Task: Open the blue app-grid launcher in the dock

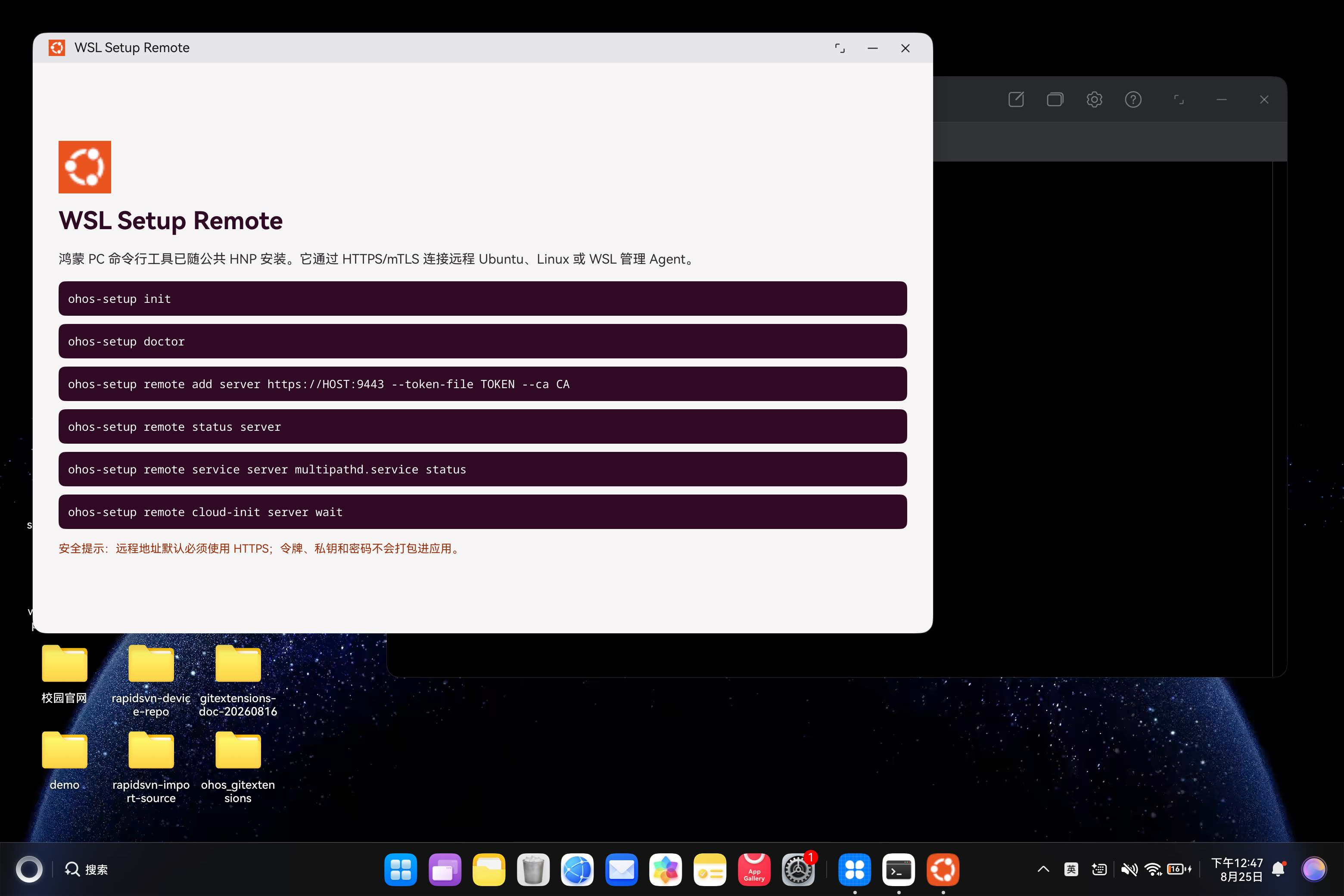Action: click(x=401, y=870)
